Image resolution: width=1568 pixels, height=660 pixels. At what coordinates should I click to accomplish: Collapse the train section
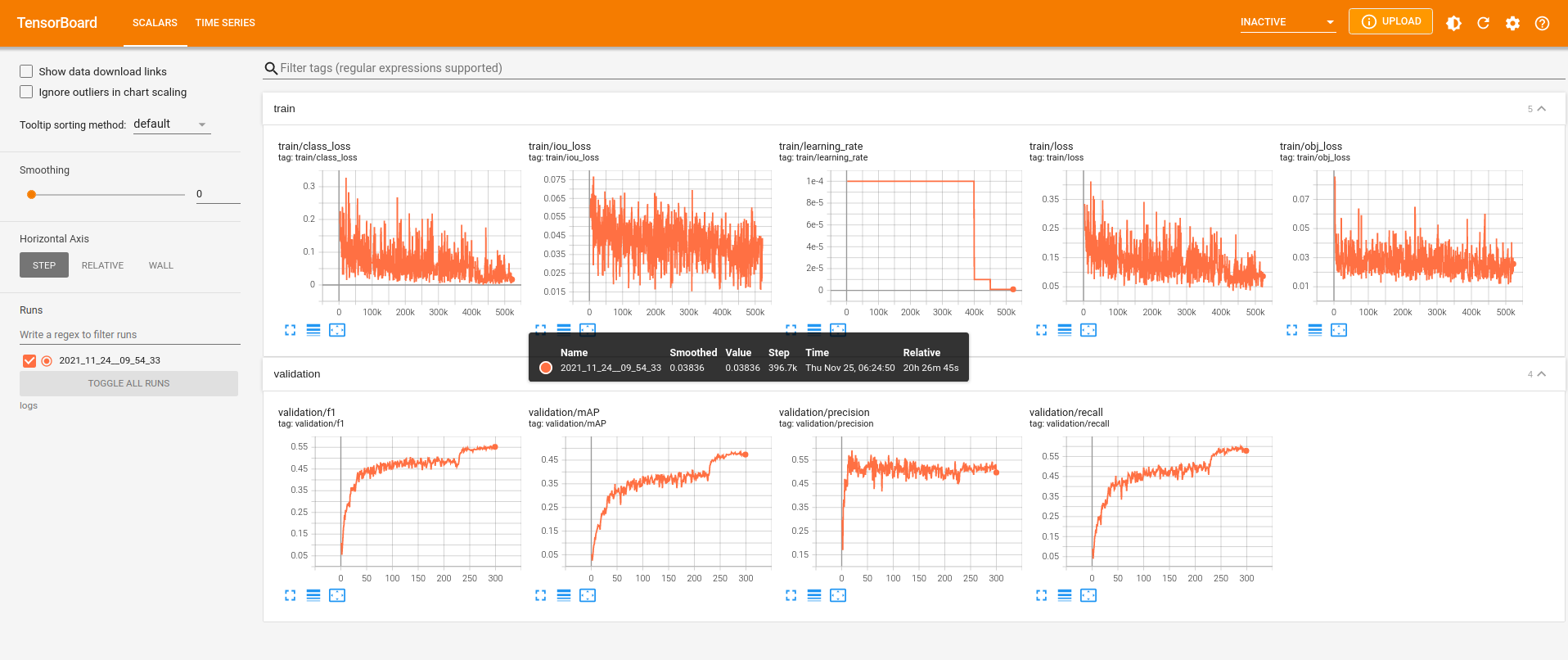1542,109
